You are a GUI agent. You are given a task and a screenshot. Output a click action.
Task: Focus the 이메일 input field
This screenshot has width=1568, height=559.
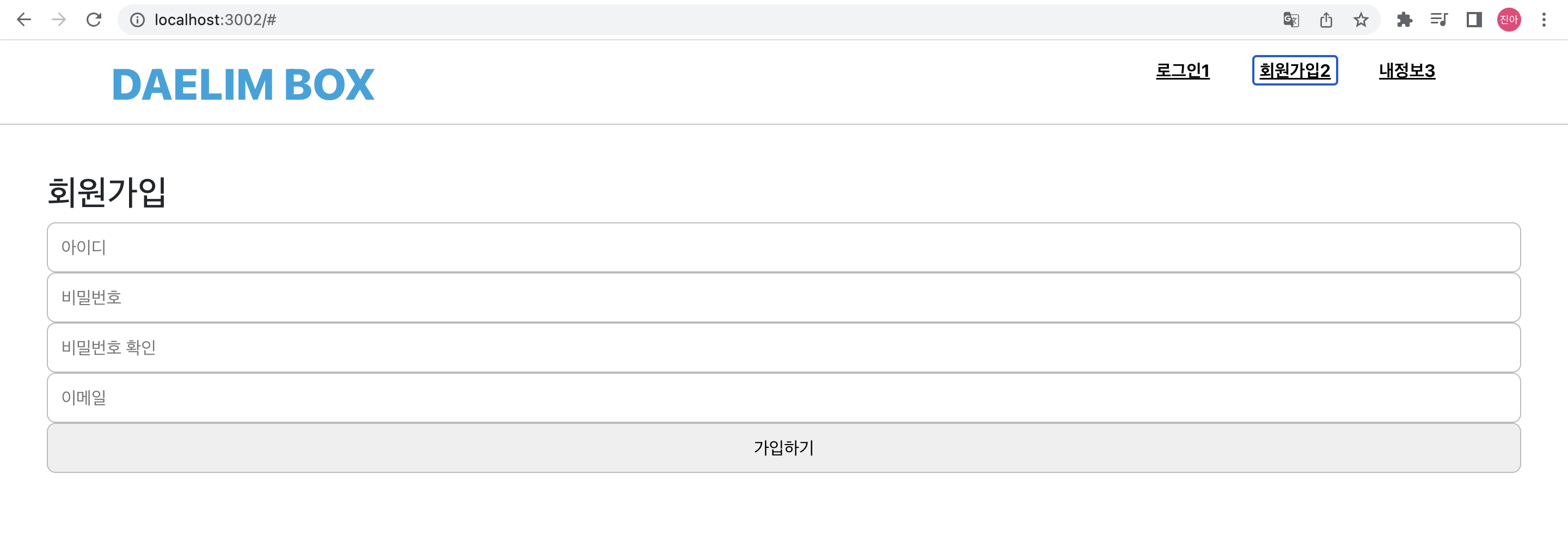click(x=784, y=398)
